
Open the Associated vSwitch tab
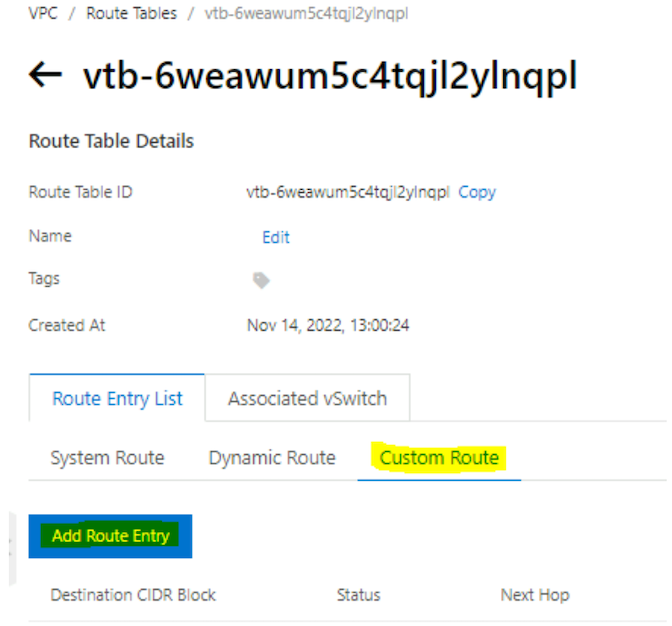pyautogui.click(x=307, y=398)
